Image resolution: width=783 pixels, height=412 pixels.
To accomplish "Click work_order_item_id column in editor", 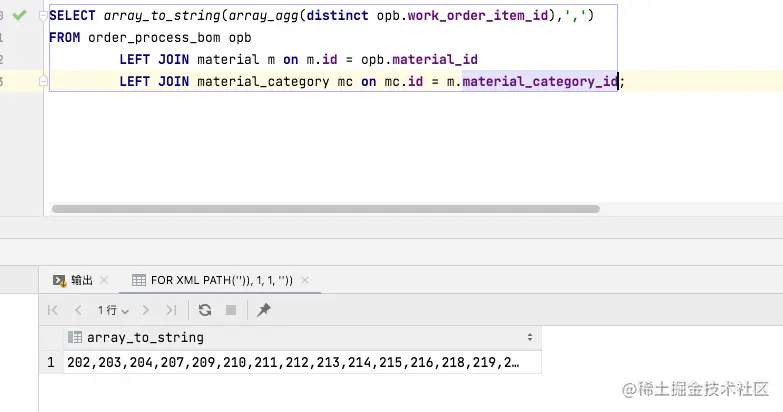I will coord(478,15).
